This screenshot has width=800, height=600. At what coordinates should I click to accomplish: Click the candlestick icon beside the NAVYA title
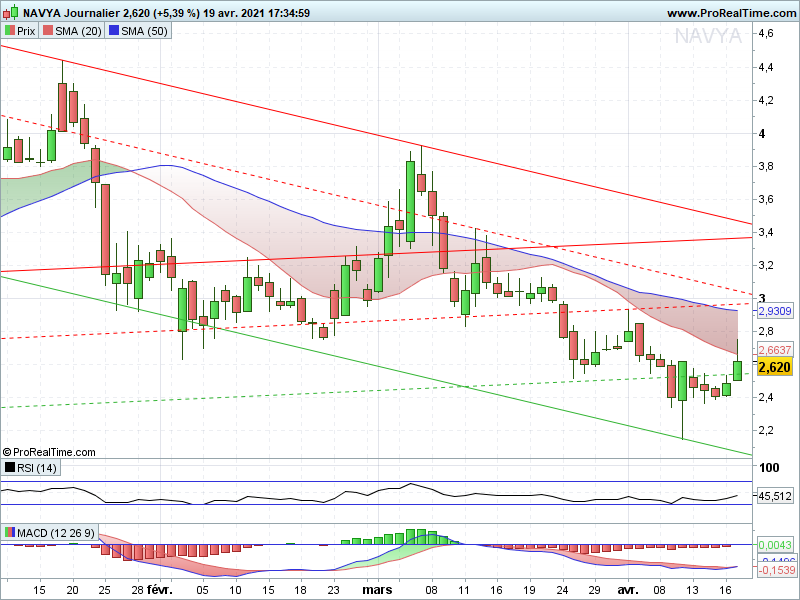pyautogui.click(x=11, y=12)
